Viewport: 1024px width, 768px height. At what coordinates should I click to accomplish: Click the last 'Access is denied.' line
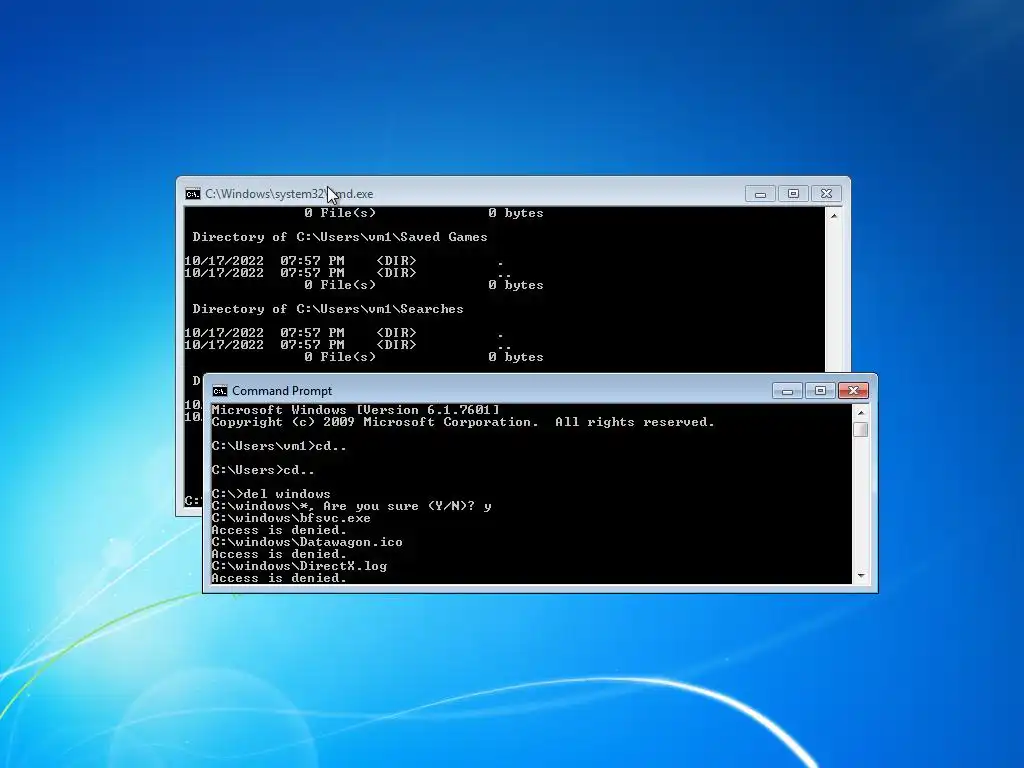click(x=279, y=578)
